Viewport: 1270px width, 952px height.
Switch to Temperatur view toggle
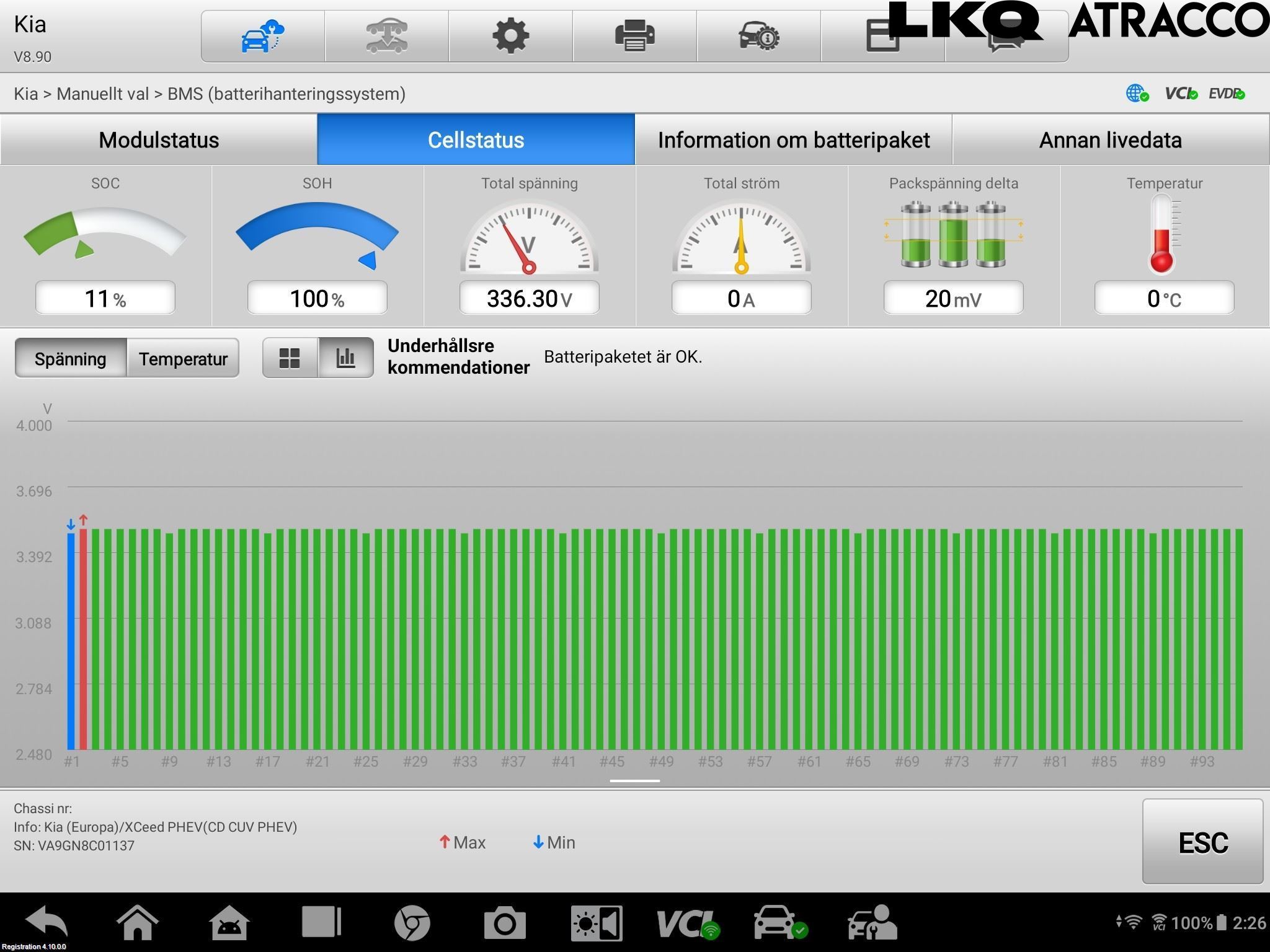pos(183,358)
